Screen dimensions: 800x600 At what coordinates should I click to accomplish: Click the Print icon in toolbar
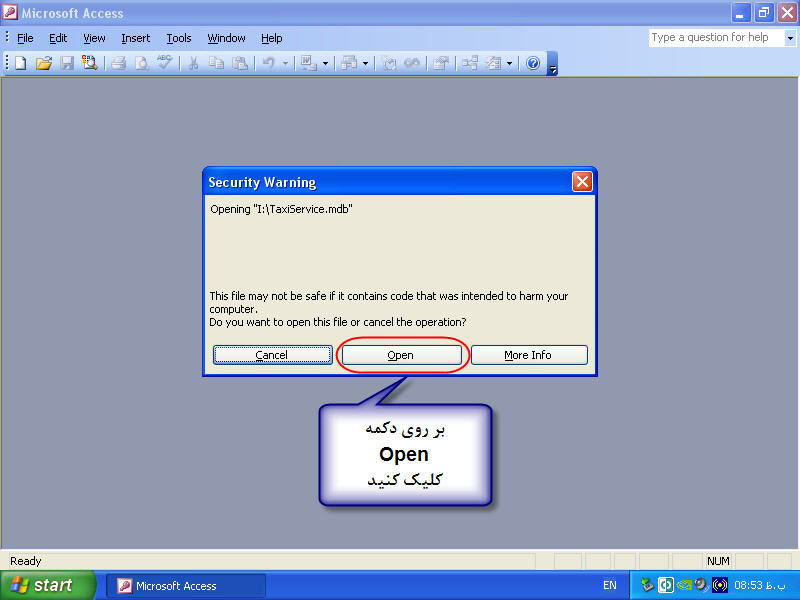coord(118,63)
